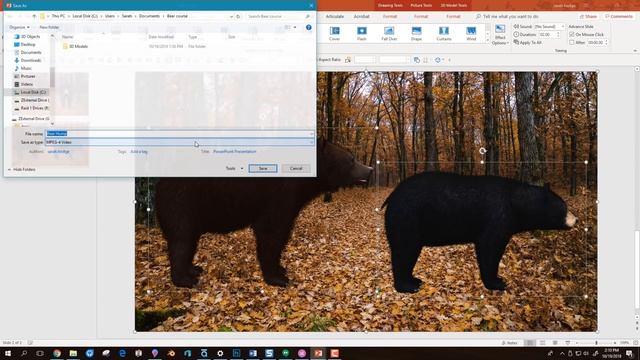Select the Cover transition effect
640x360 pixels.
coord(334,33)
